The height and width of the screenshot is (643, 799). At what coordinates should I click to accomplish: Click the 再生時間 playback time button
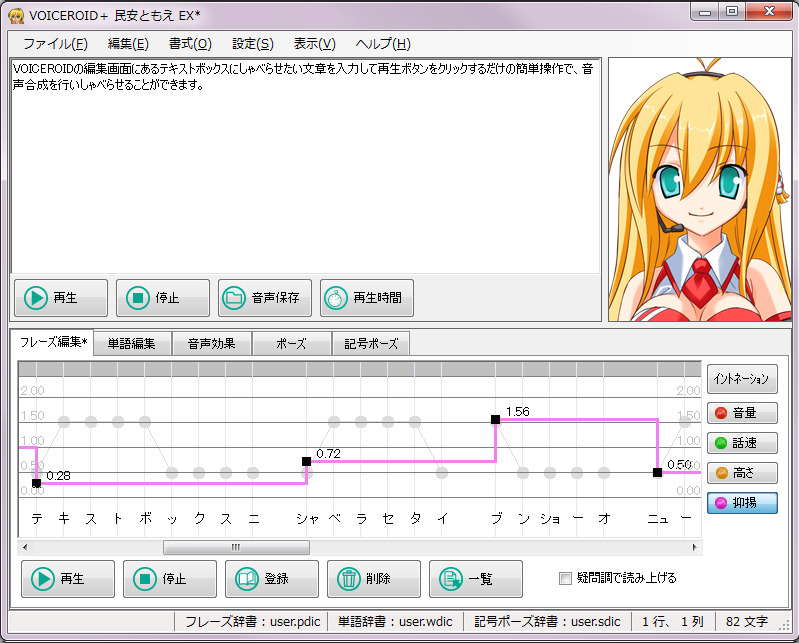pyautogui.click(x=366, y=298)
